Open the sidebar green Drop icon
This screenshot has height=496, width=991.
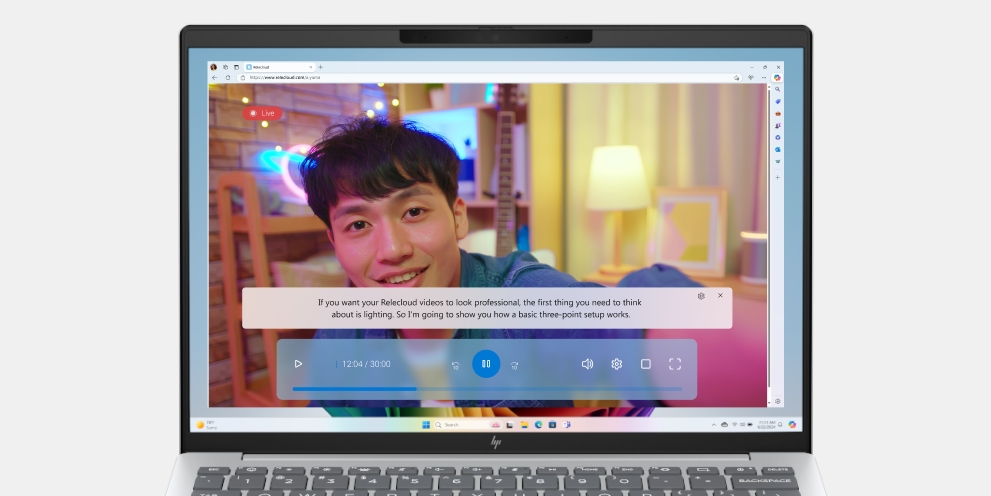click(777, 162)
